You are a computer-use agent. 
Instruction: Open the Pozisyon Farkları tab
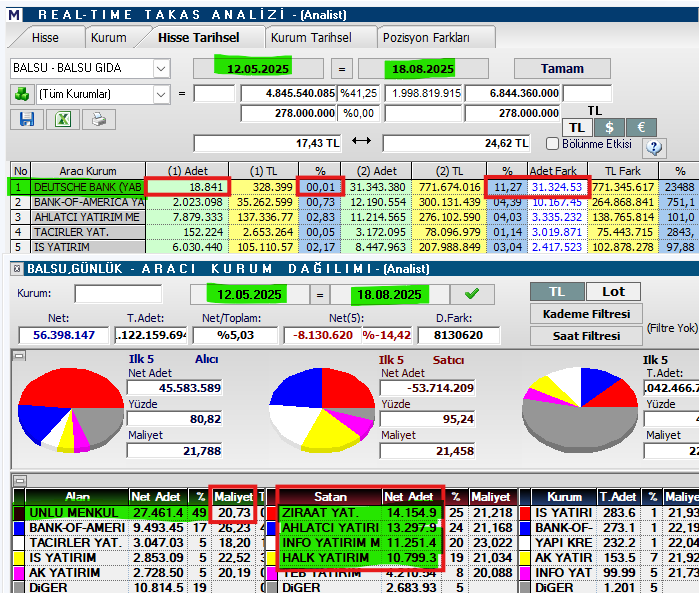[426, 37]
